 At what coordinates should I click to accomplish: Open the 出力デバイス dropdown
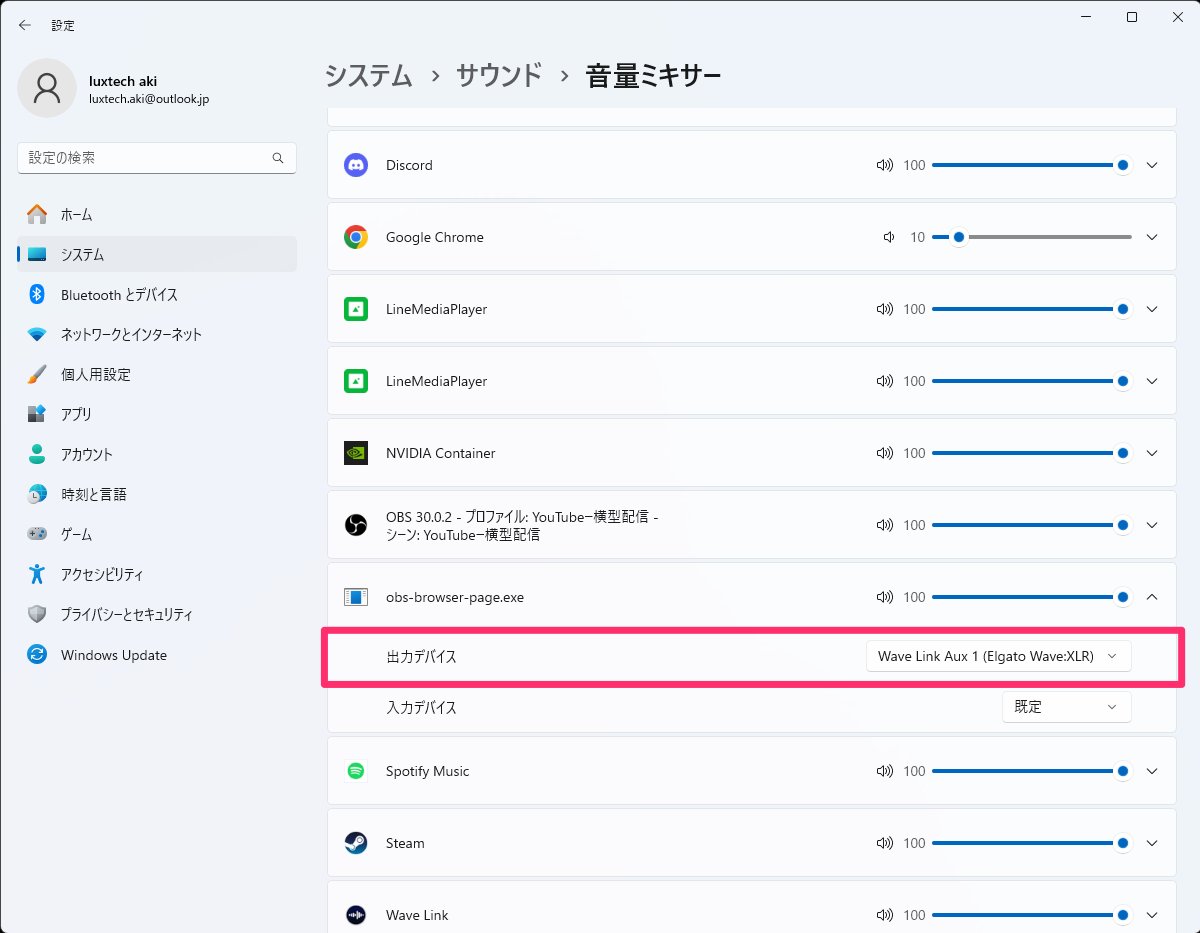pyautogui.click(x=998, y=656)
